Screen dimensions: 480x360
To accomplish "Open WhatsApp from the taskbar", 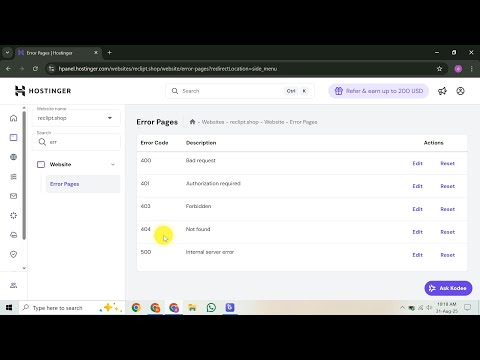I will (211, 307).
